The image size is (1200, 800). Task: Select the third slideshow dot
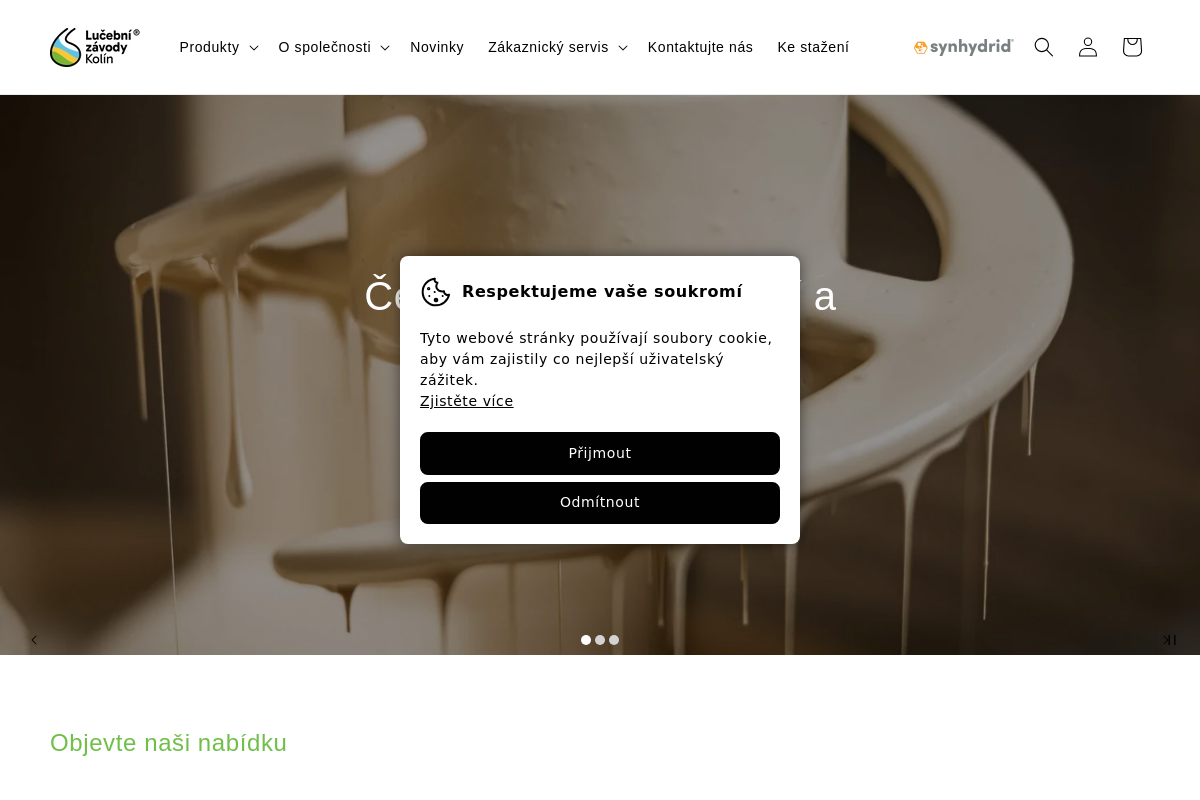pos(614,640)
